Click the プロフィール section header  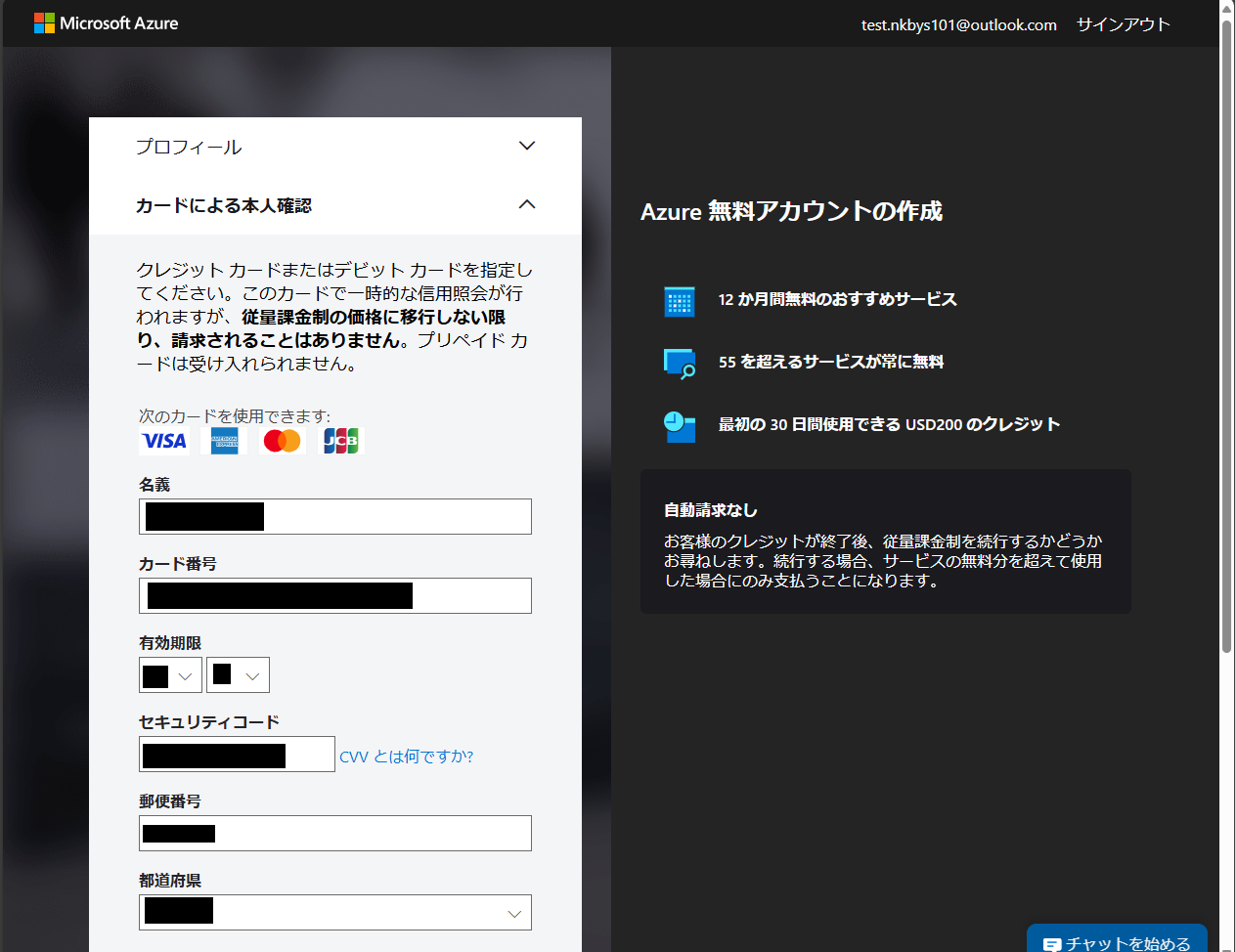[335, 147]
